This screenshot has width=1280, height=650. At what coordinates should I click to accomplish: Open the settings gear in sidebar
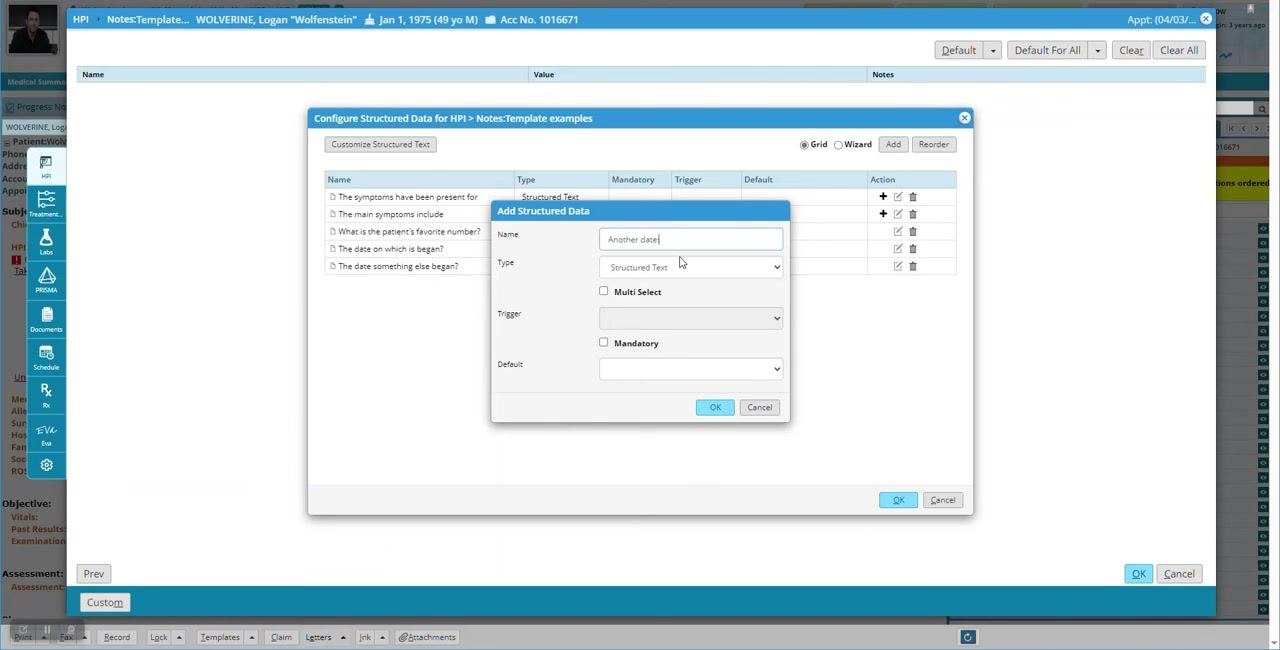click(46, 465)
